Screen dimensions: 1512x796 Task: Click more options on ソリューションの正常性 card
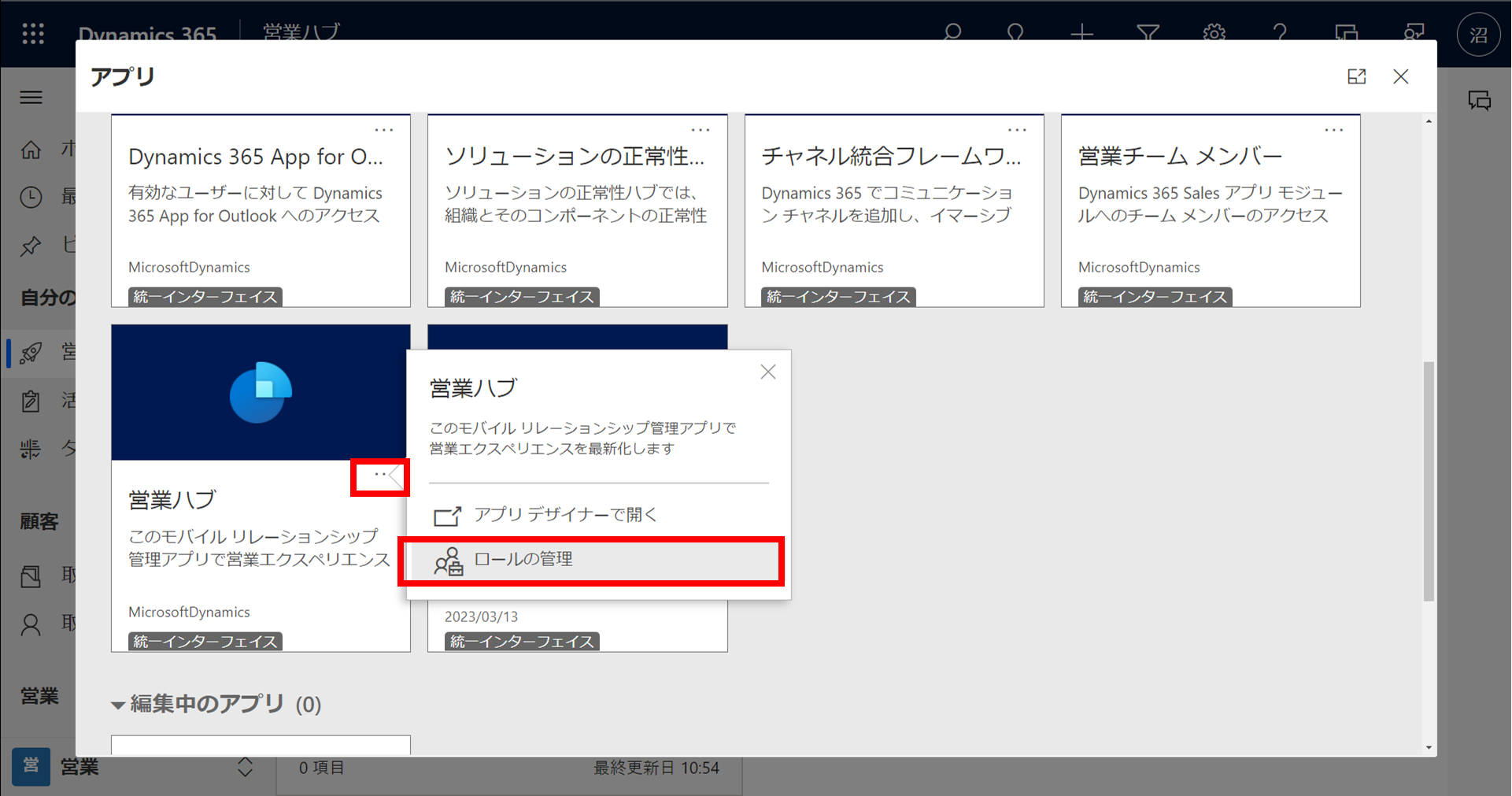click(701, 130)
